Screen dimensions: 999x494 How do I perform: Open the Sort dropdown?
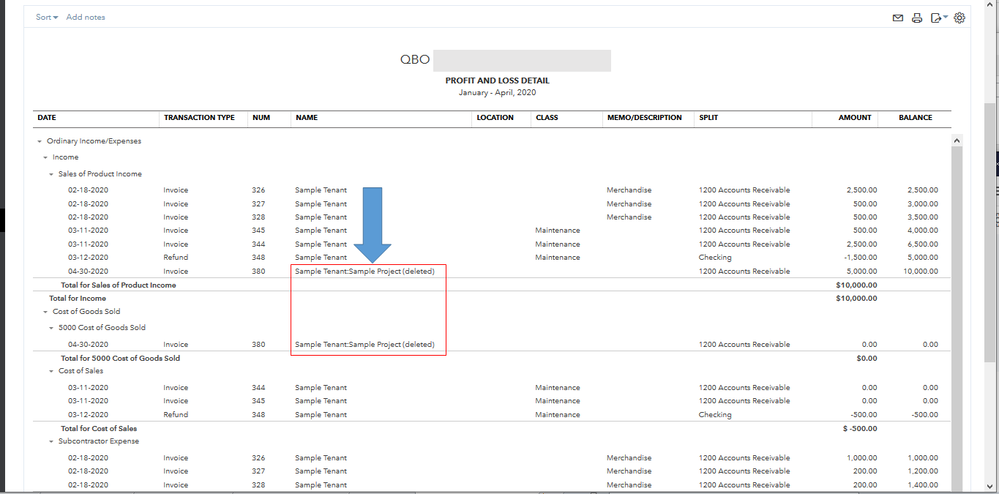47,17
